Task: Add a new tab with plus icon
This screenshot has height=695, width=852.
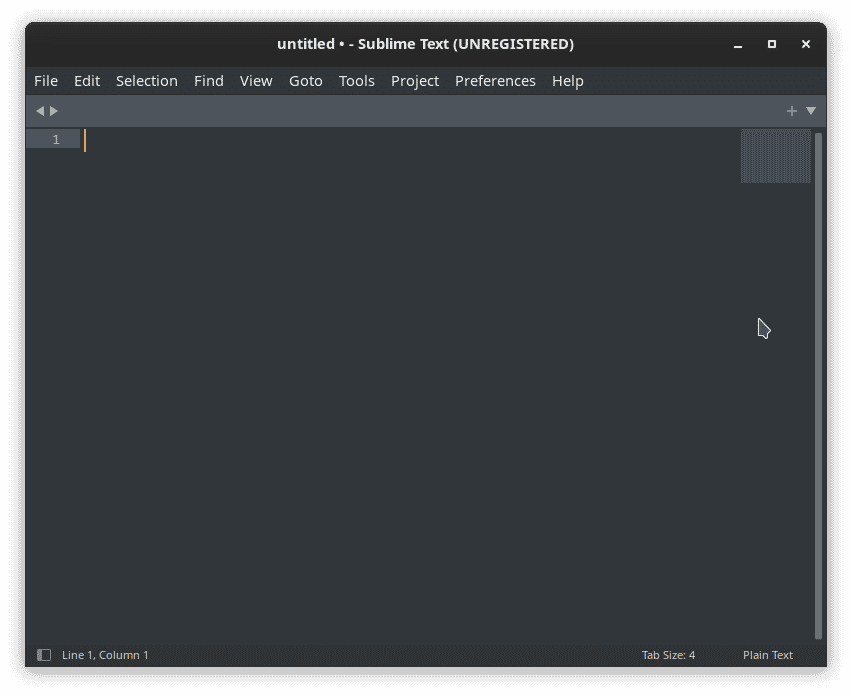Action: (x=792, y=111)
